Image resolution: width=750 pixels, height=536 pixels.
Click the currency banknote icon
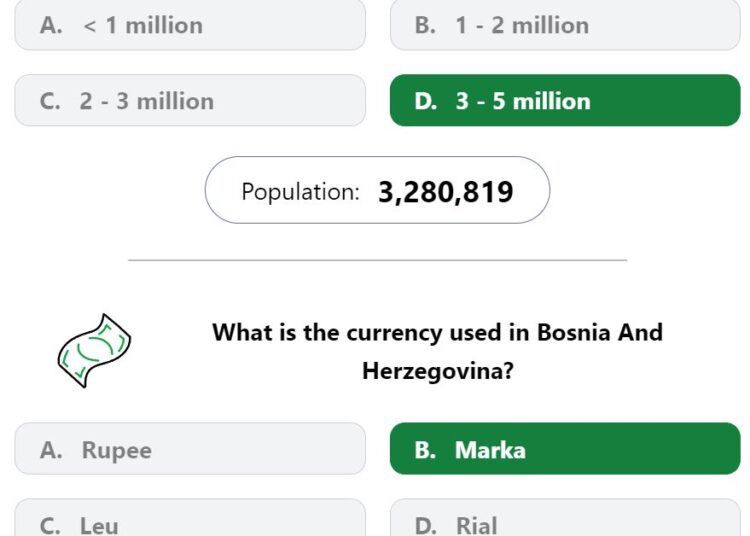94,350
